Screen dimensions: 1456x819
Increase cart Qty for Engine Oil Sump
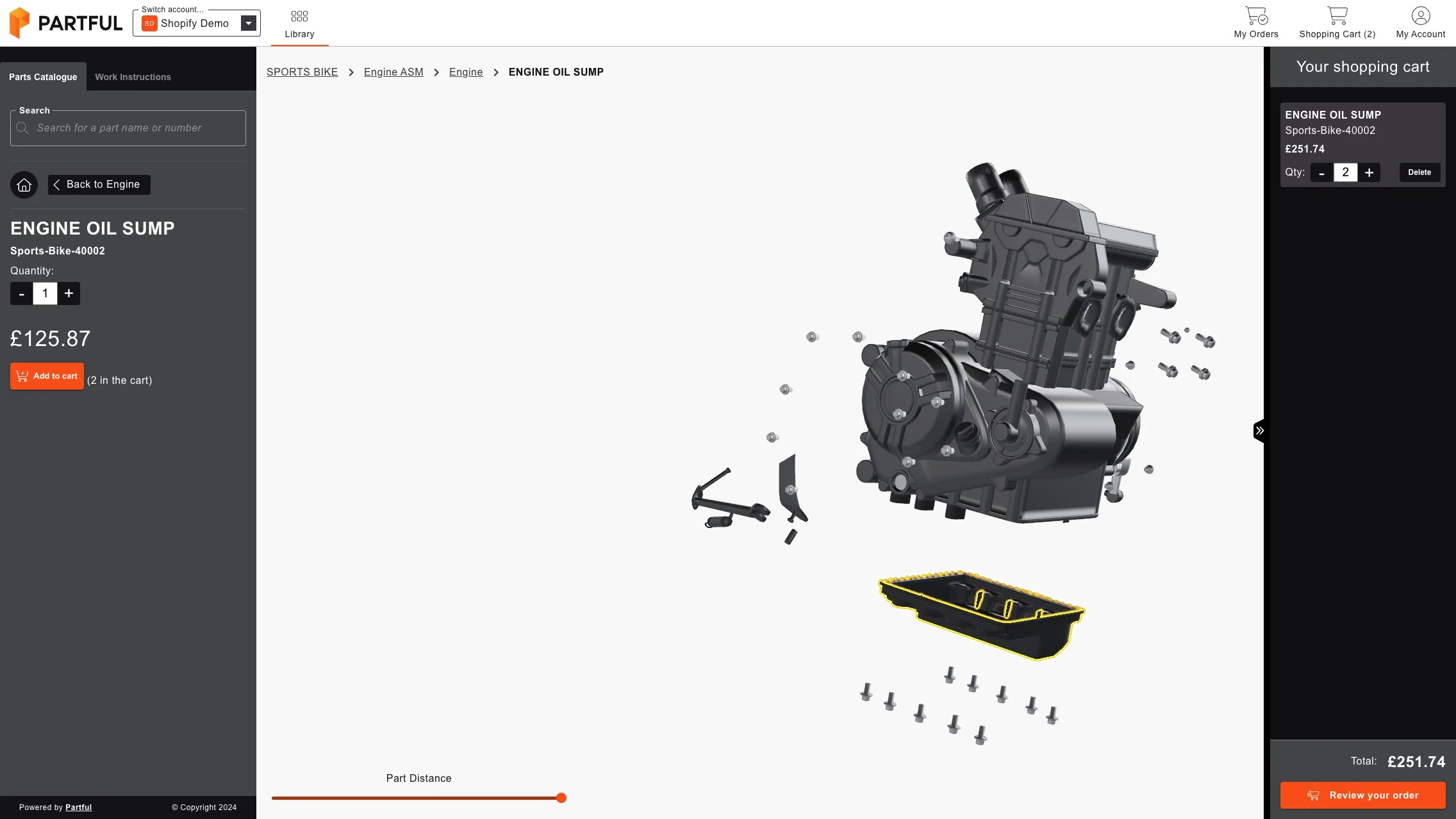1369,172
